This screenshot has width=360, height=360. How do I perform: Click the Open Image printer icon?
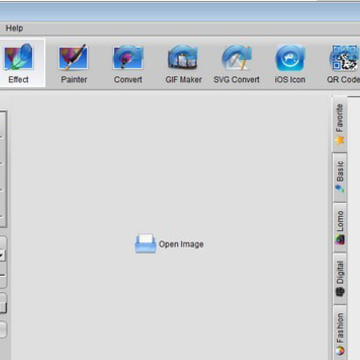pyautogui.click(x=146, y=243)
